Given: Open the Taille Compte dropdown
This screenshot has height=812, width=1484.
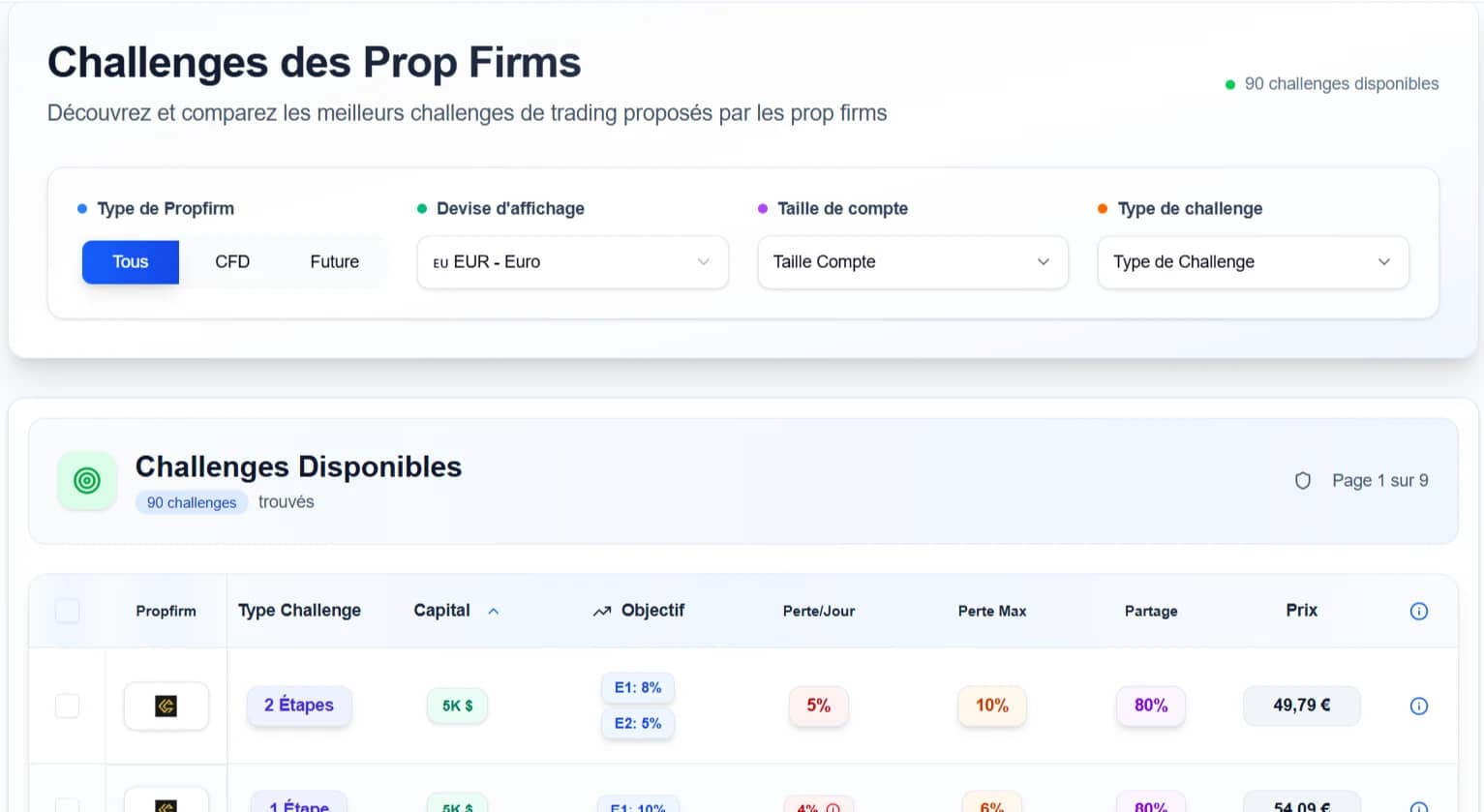Looking at the screenshot, I should coord(911,262).
